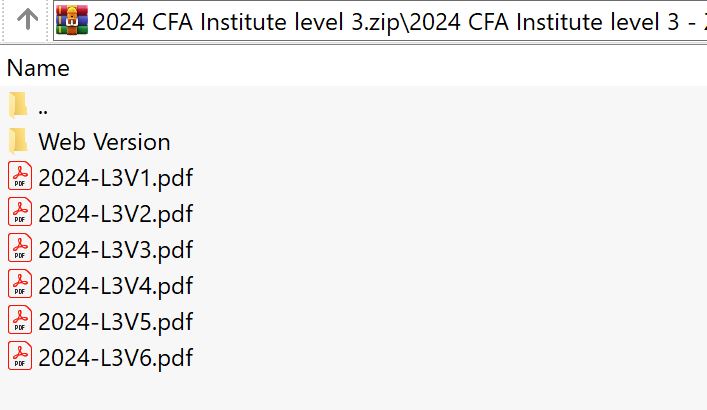Select the file named 2024-L3V1.pdf
Screen dimensions: 707x410
pyautogui.click(x=115, y=178)
